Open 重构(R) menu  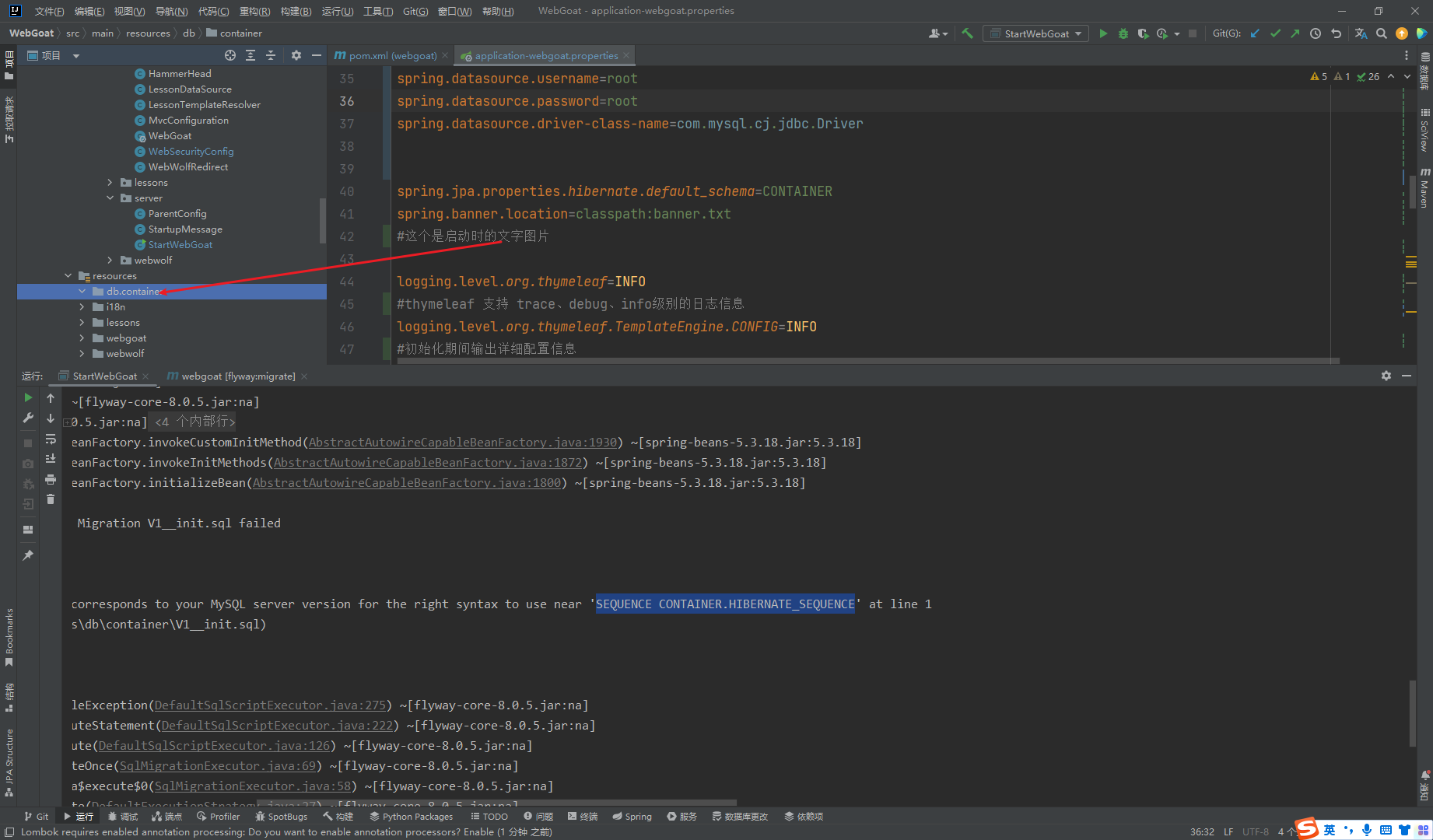pyautogui.click(x=254, y=11)
